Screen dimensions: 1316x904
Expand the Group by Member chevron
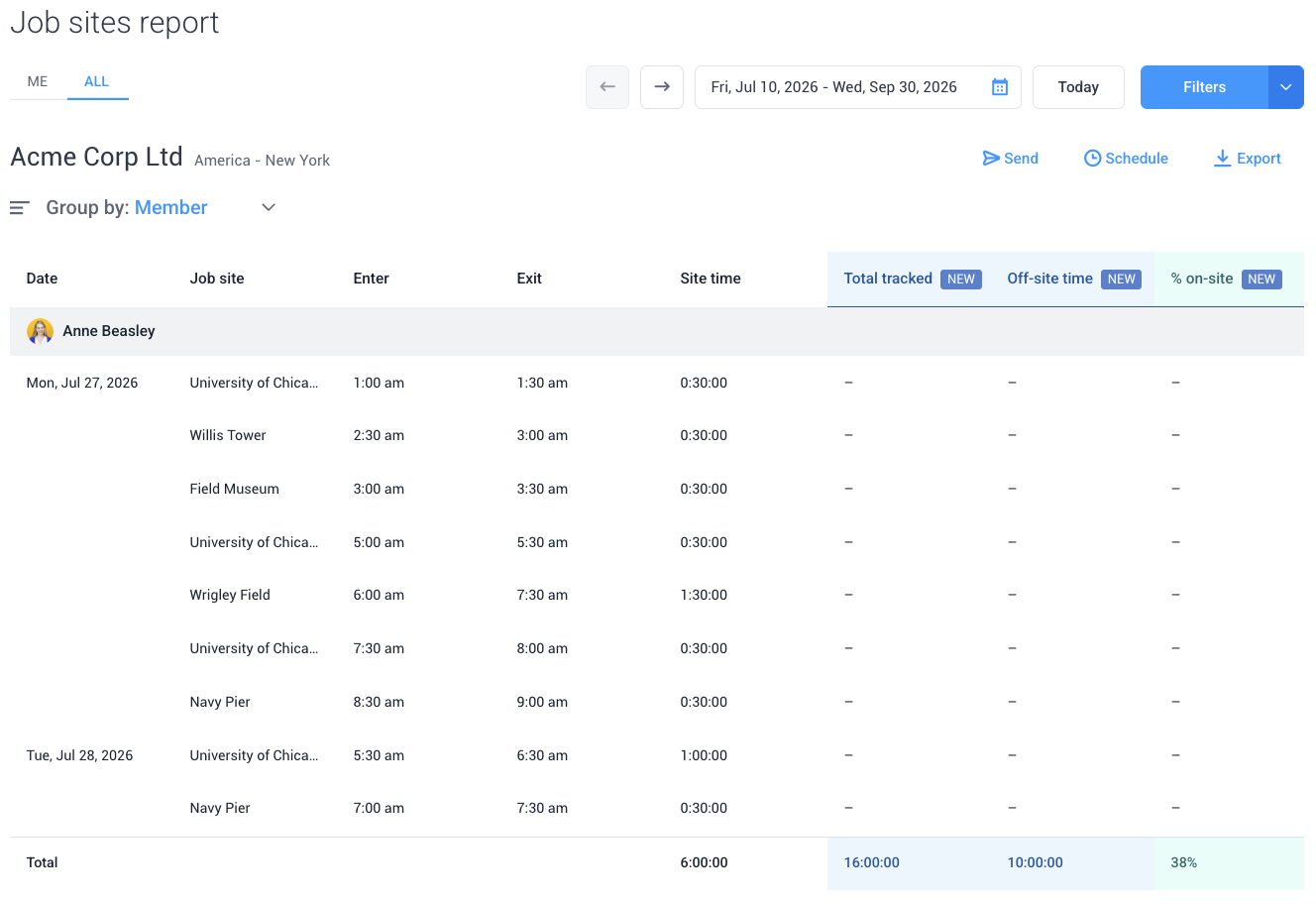click(x=269, y=207)
